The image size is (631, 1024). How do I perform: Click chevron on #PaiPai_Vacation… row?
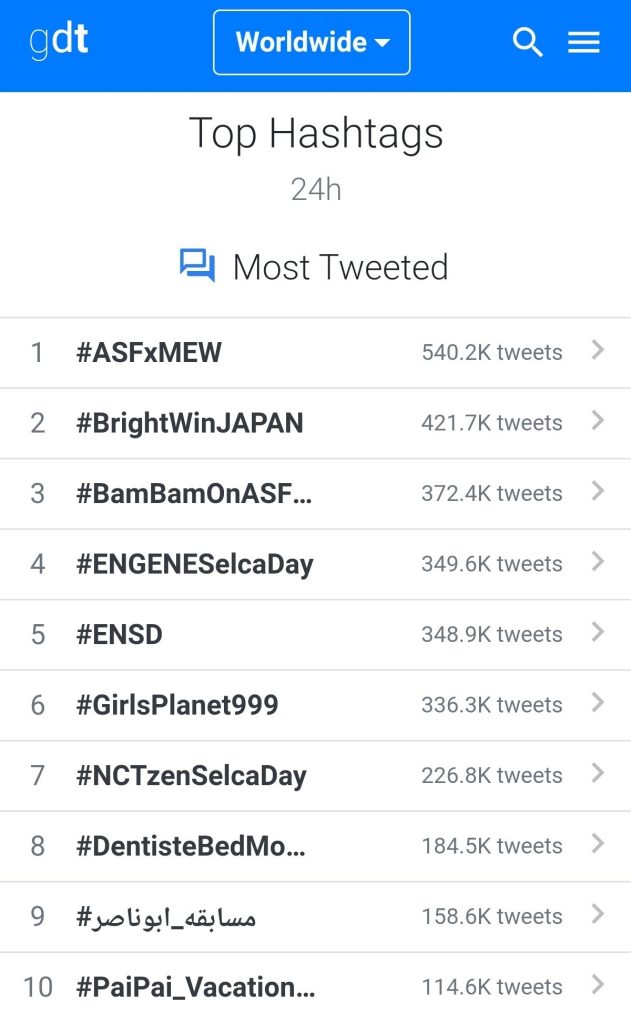tap(597, 985)
